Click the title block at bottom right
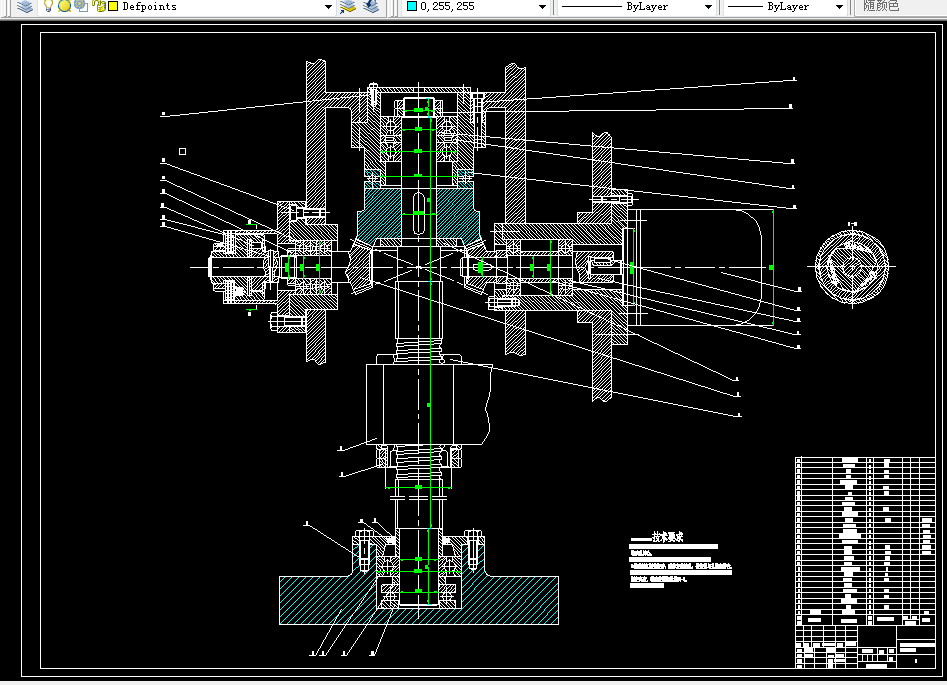 (x=864, y=647)
